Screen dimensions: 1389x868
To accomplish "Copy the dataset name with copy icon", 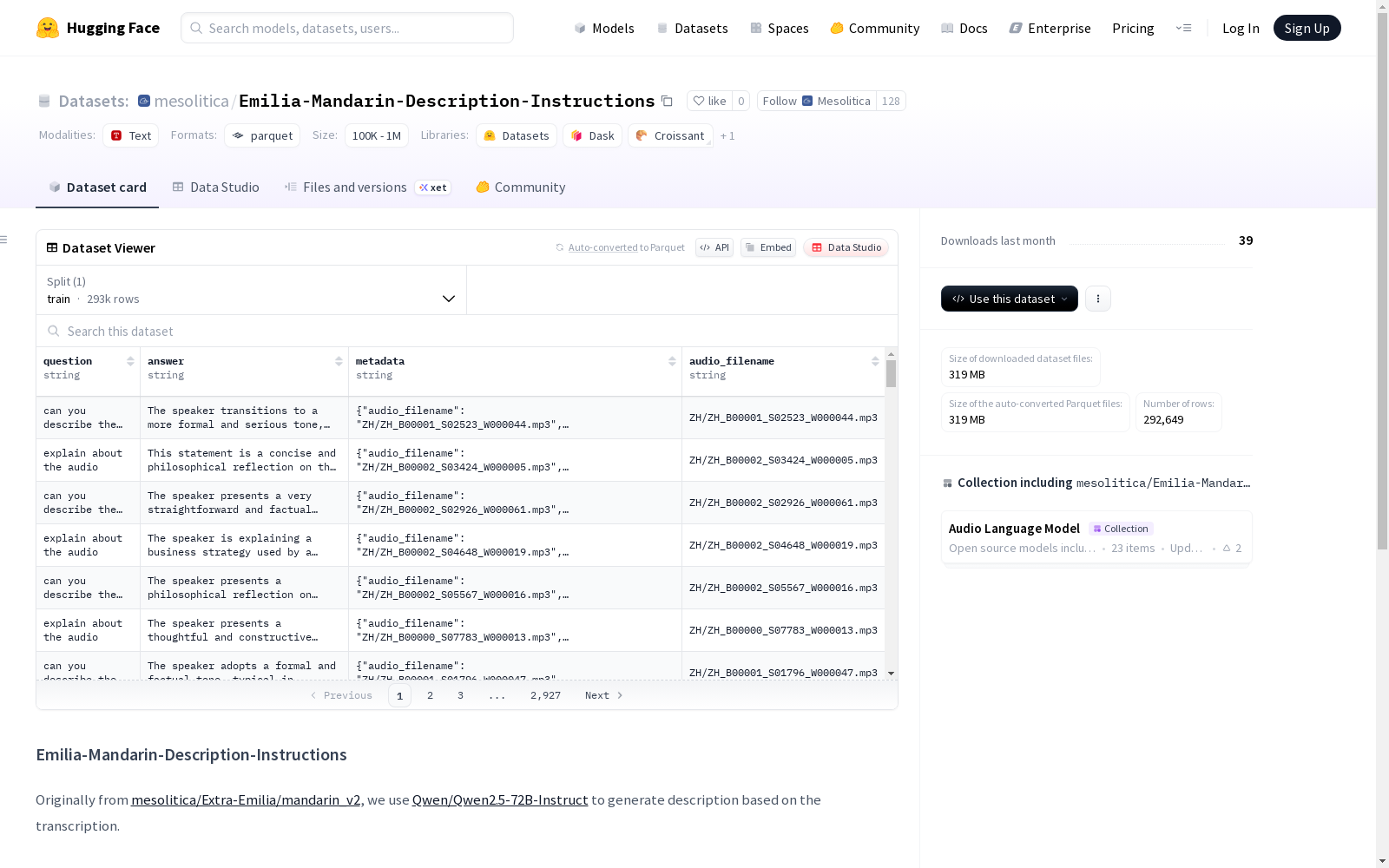I will 667,101.
